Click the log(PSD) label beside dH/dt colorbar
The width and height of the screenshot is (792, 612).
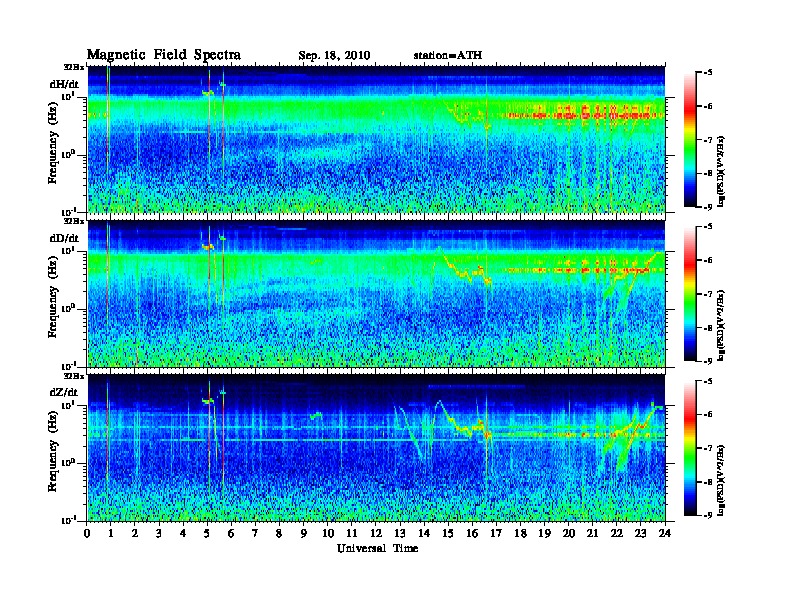[722, 171]
